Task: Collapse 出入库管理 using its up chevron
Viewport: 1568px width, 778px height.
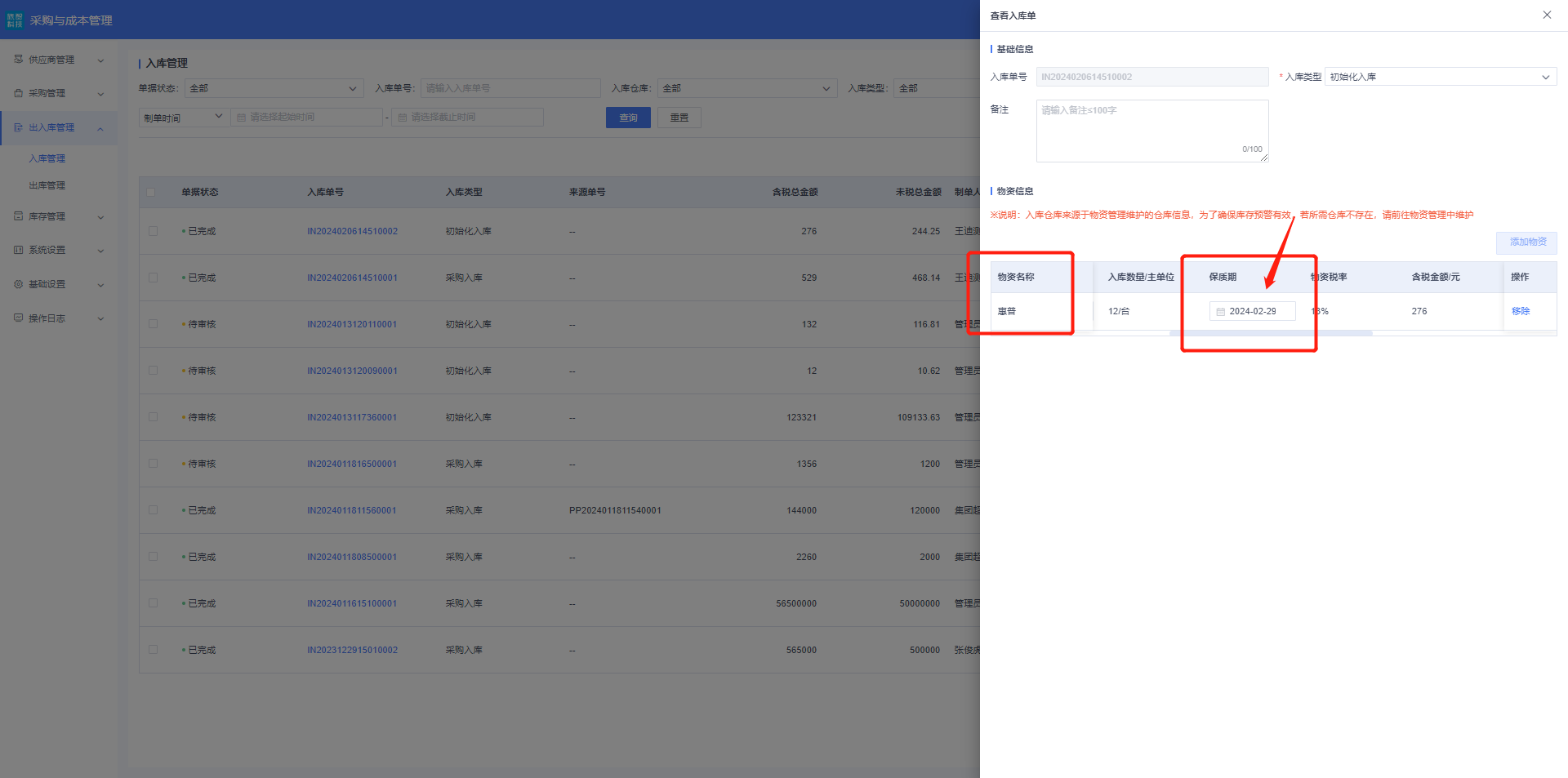Action: point(100,128)
